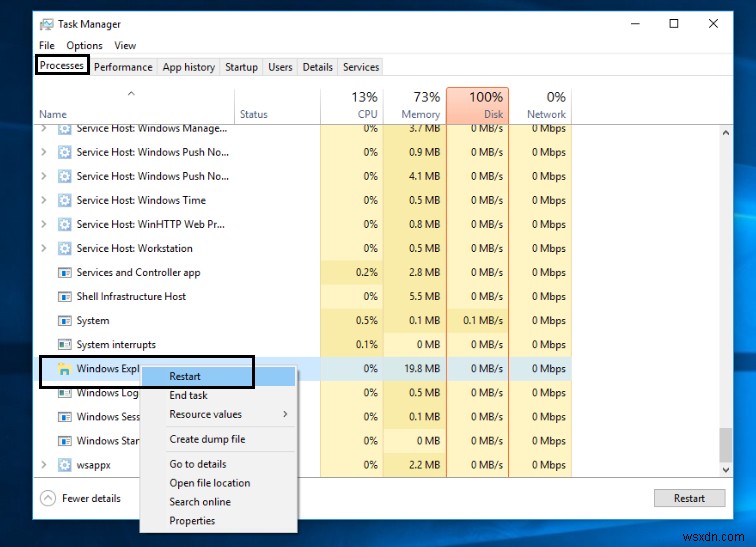
Task: Sort by the Status column header
Action: click(277, 106)
